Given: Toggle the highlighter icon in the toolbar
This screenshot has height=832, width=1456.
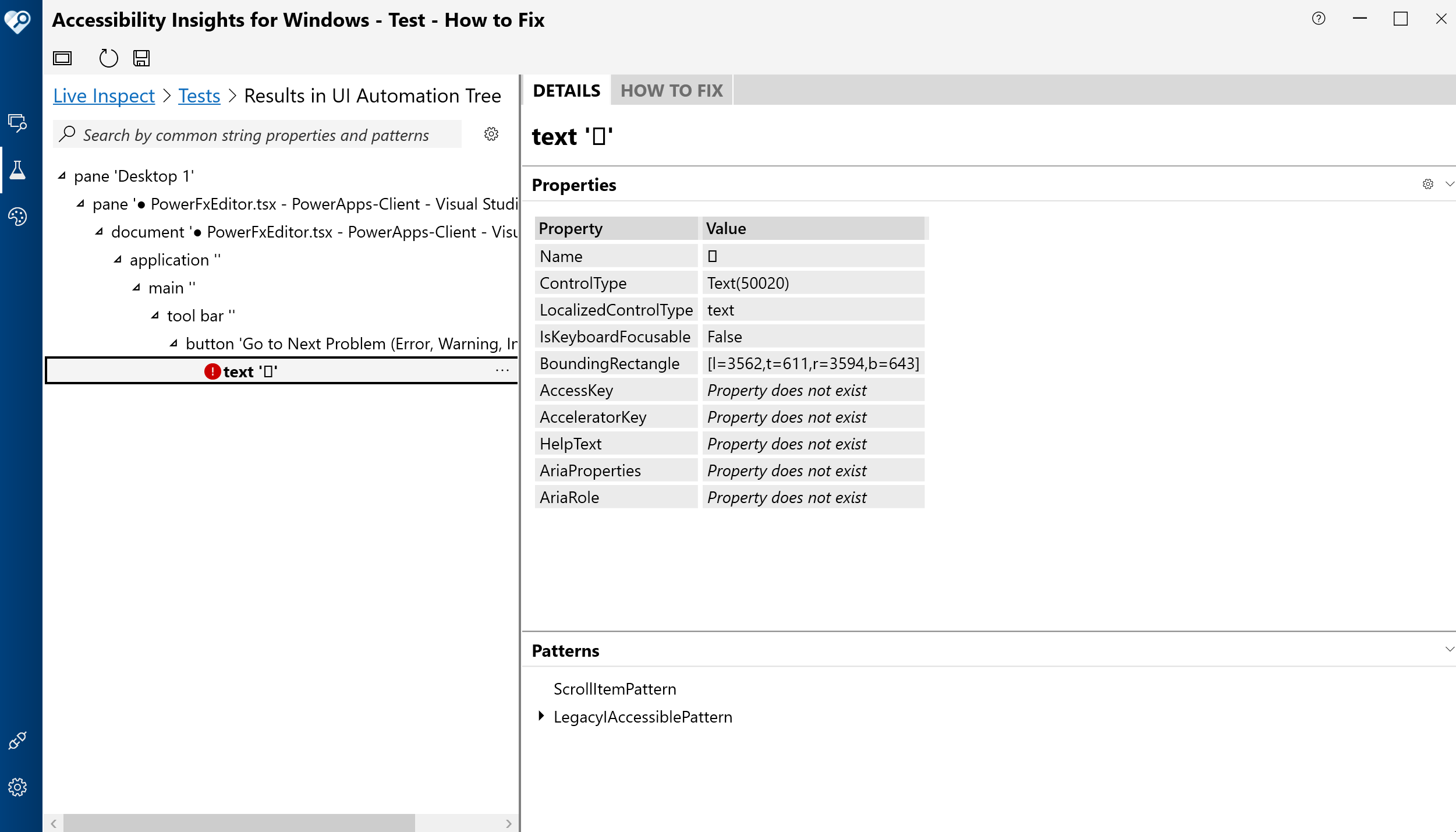Looking at the screenshot, I should (62, 58).
